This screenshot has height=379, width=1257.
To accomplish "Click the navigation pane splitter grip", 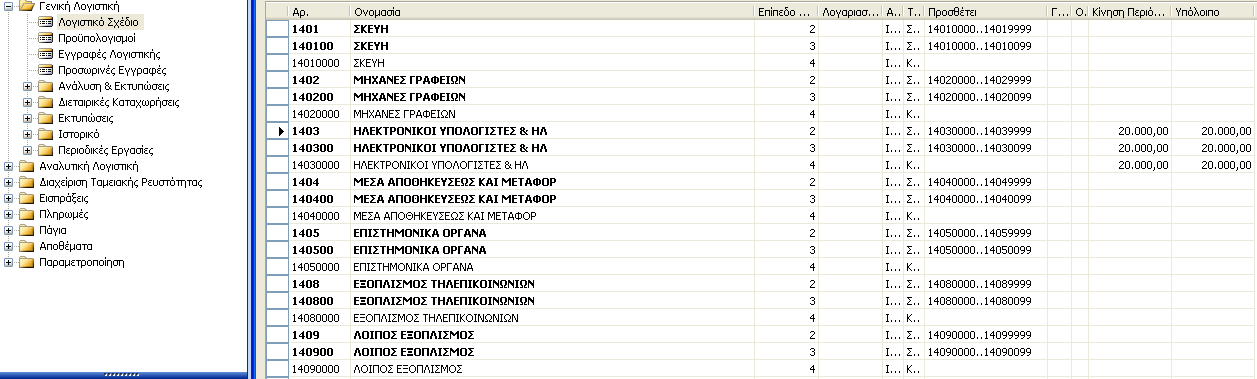I will pyautogui.click(x=122, y=375).
